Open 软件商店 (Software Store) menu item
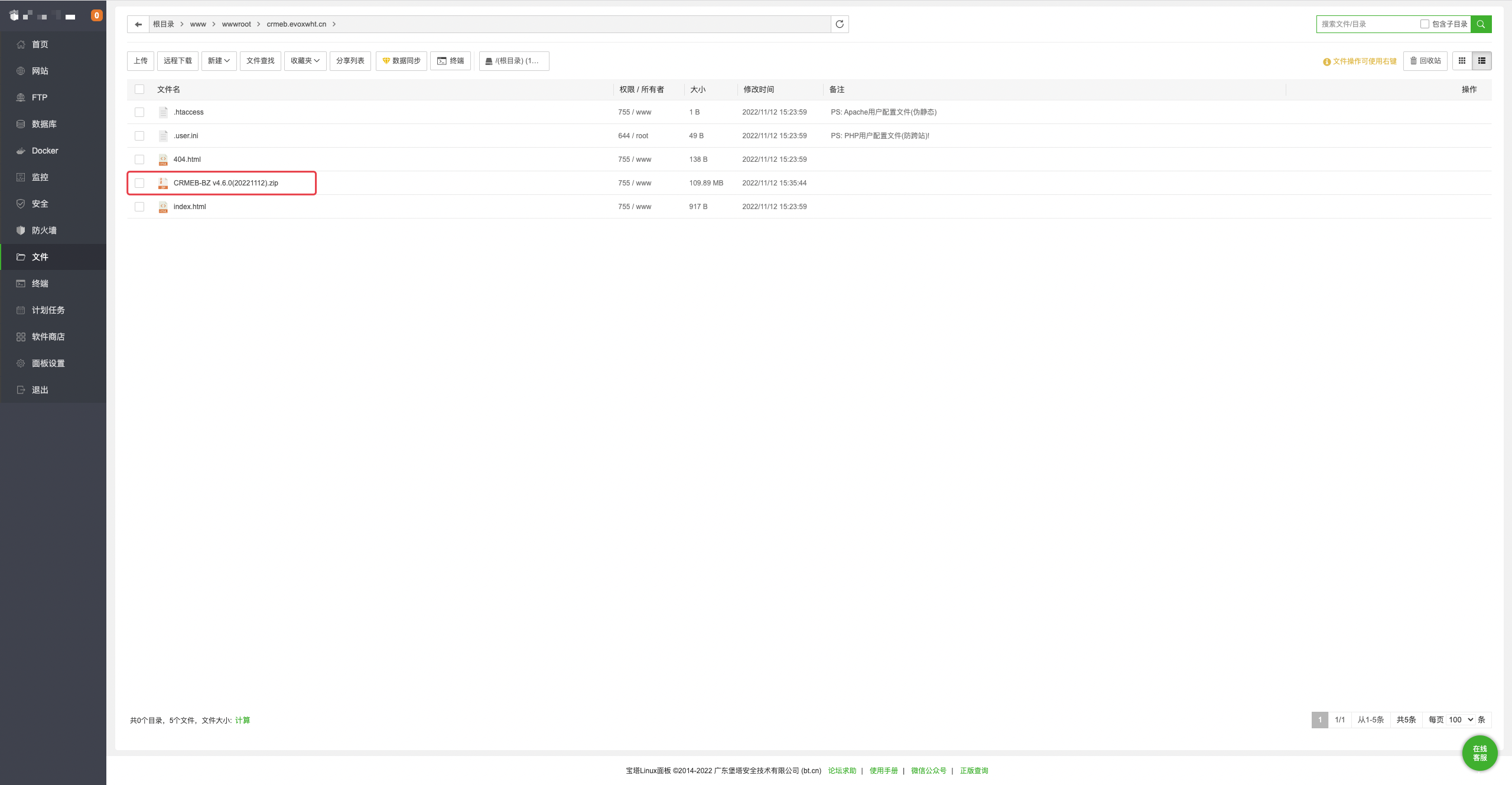This screenshot has height=785, width=1512. click(x=48, y=337)
